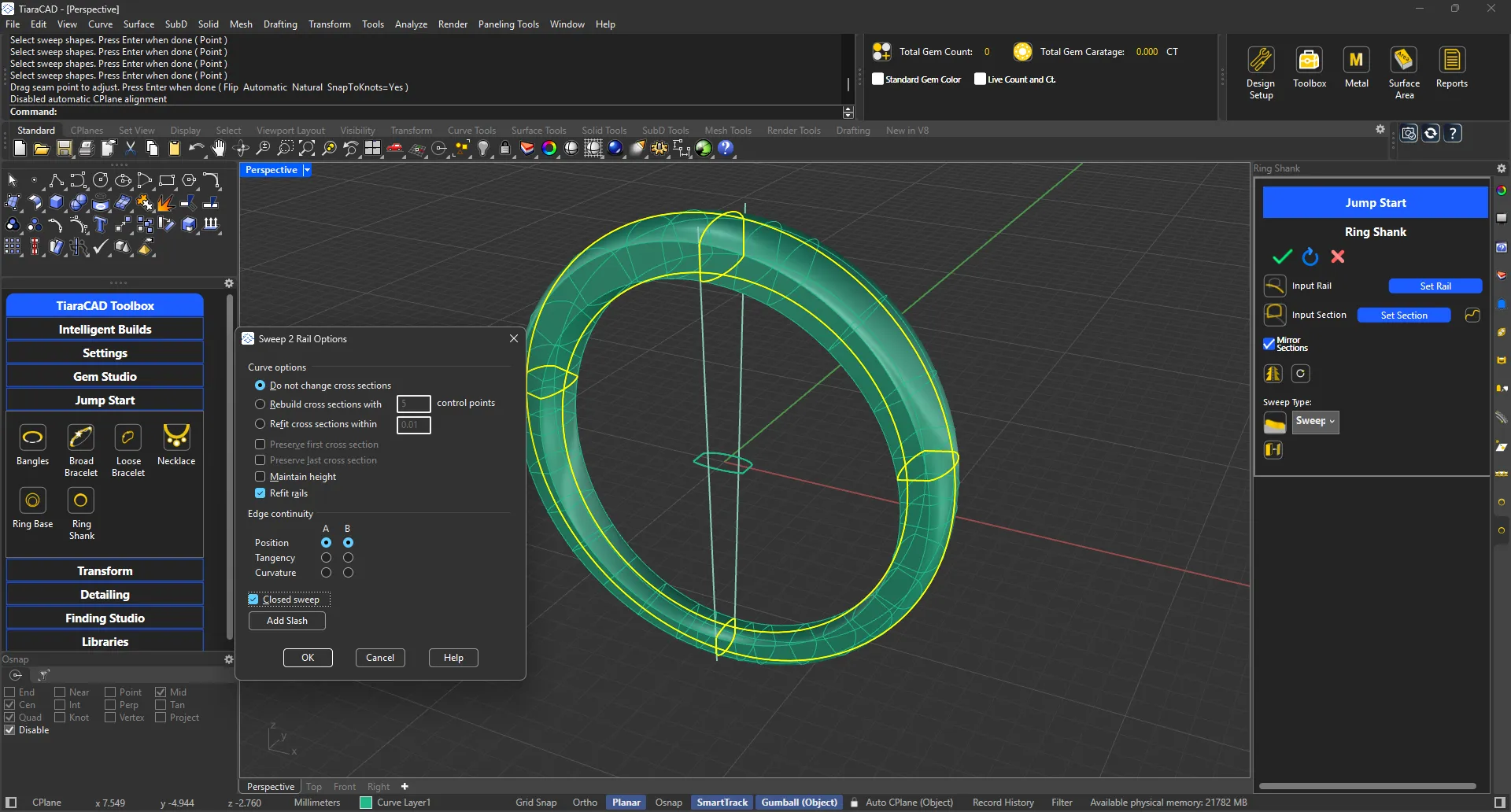Select Rebuild cross sections with radio button

pyautogui.click(x=260, y=404)
